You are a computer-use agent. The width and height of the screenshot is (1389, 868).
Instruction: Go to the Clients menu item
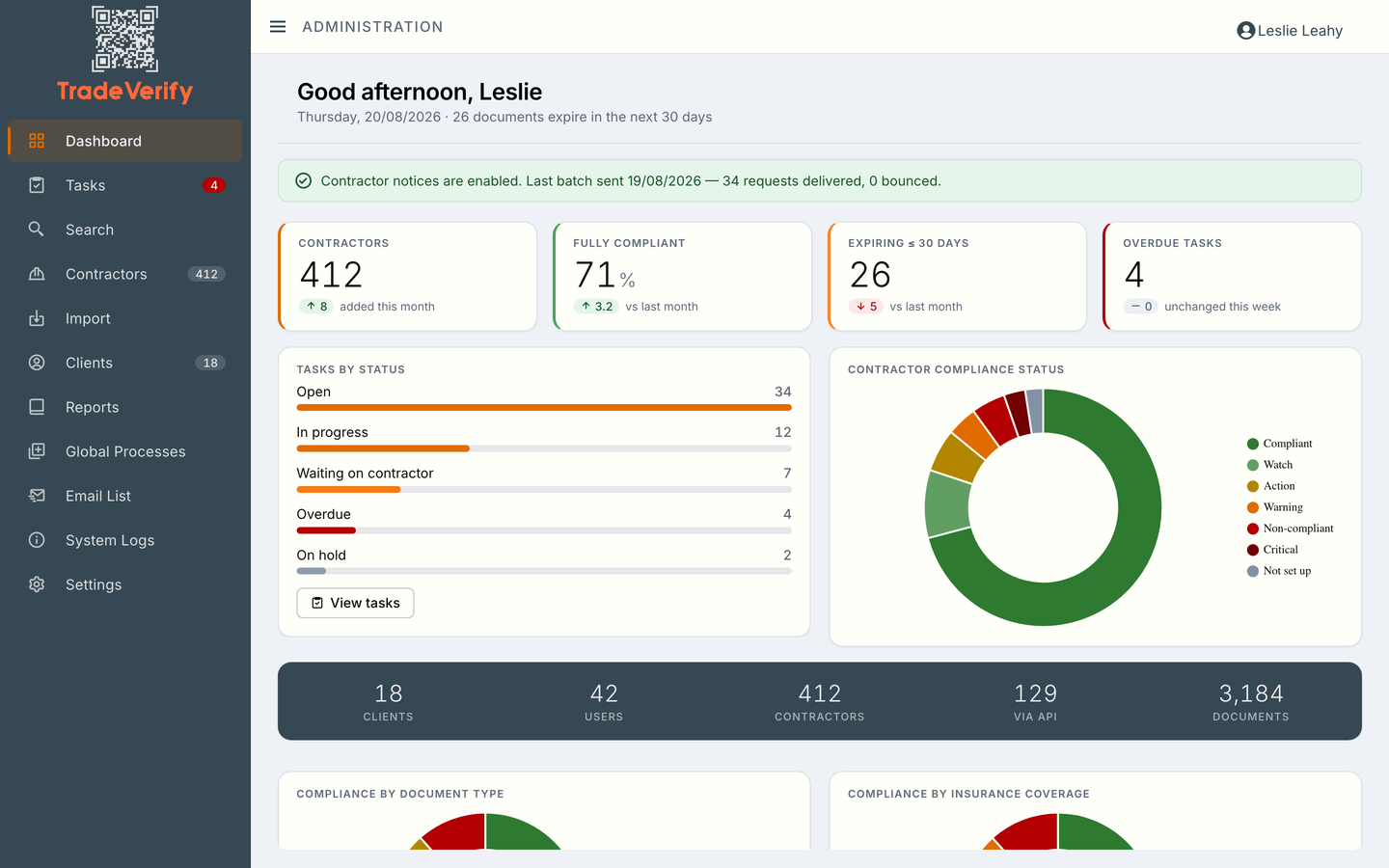pos(125,363)
